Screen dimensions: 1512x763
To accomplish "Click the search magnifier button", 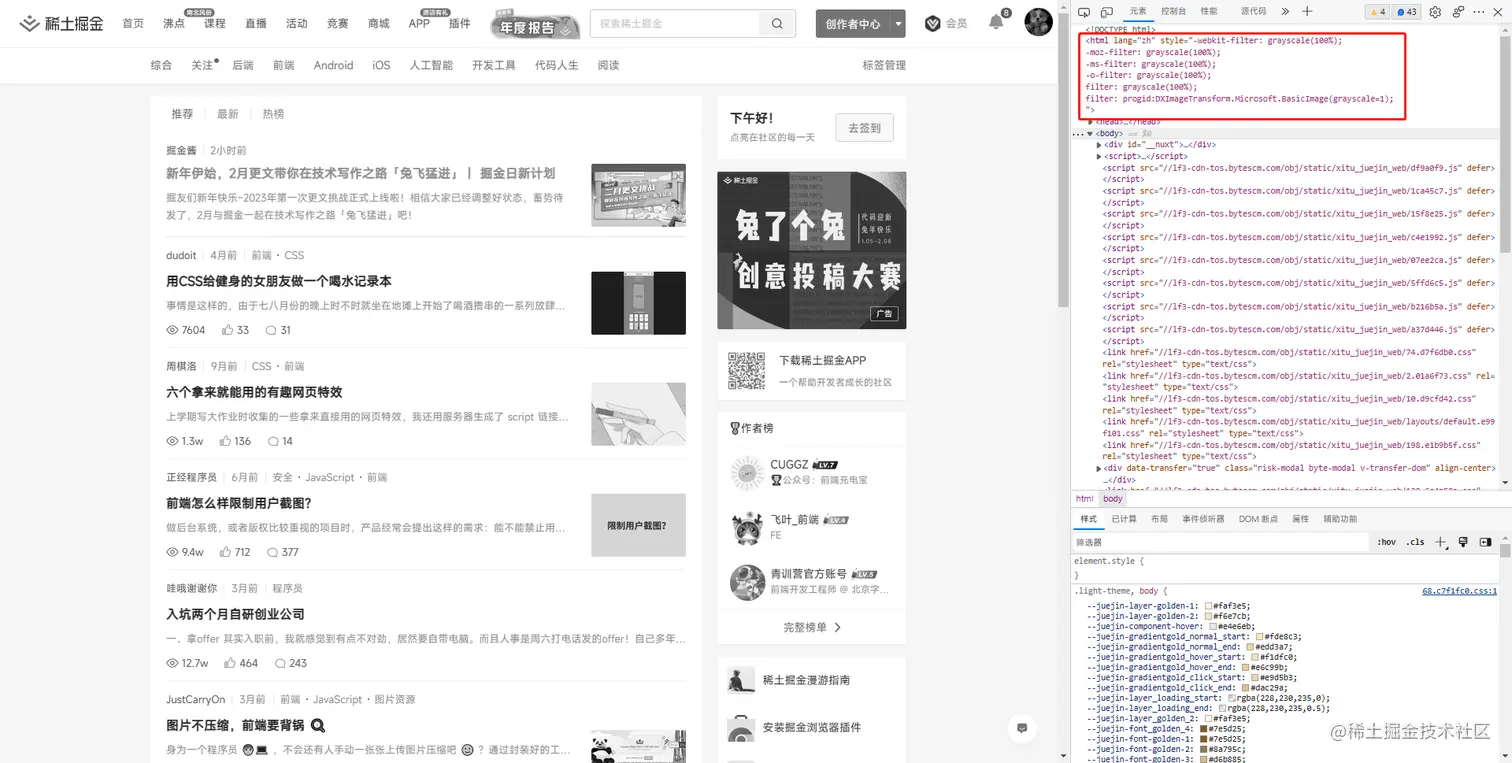I will tap(777, 23).
